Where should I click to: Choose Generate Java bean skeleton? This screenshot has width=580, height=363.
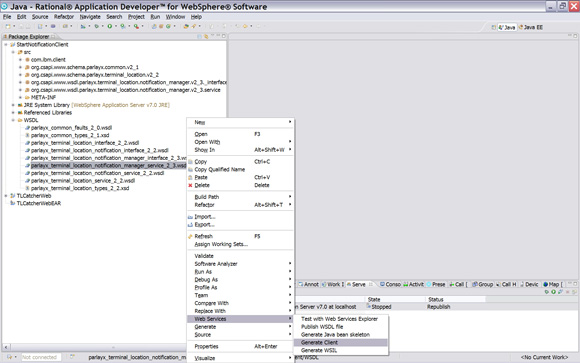[340, 335]
